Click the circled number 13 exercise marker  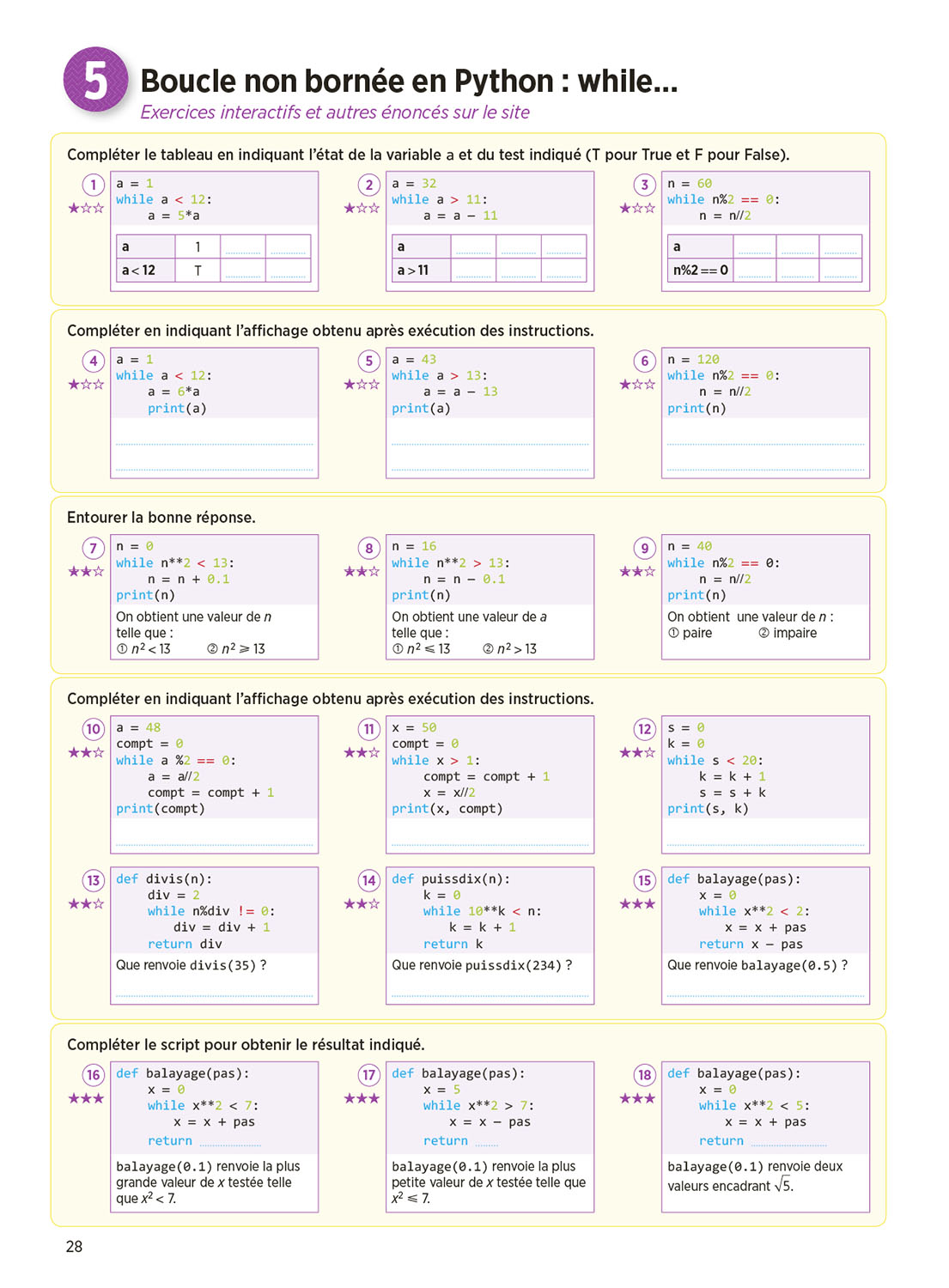coord(93,880)
